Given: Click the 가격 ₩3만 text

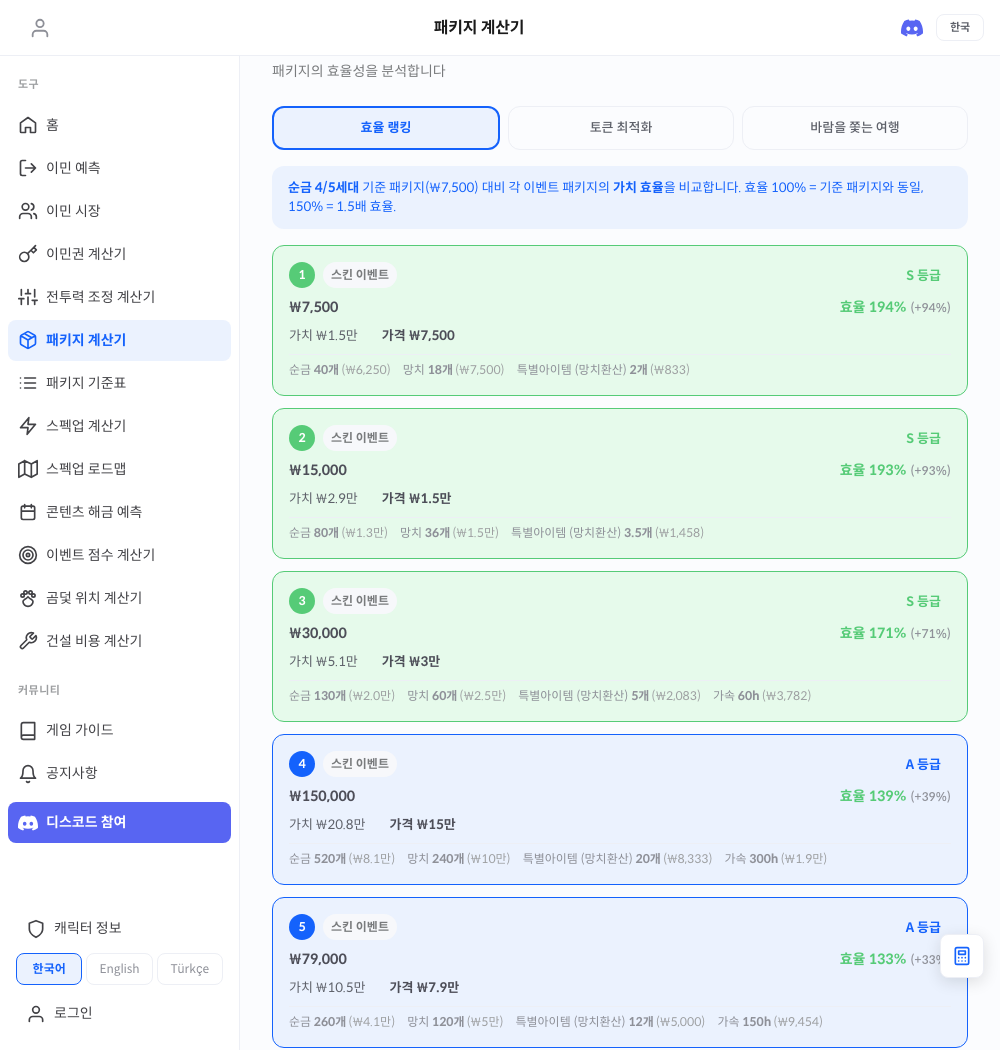Looking at the screenshot, I should coord(411,662).
